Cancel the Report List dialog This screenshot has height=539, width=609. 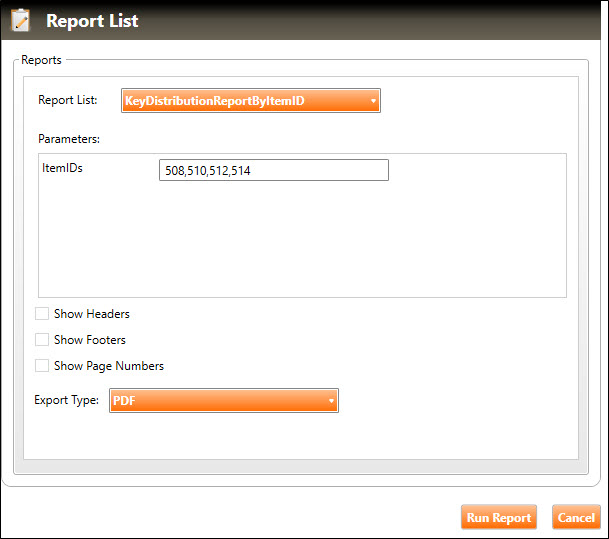(576, 518)
